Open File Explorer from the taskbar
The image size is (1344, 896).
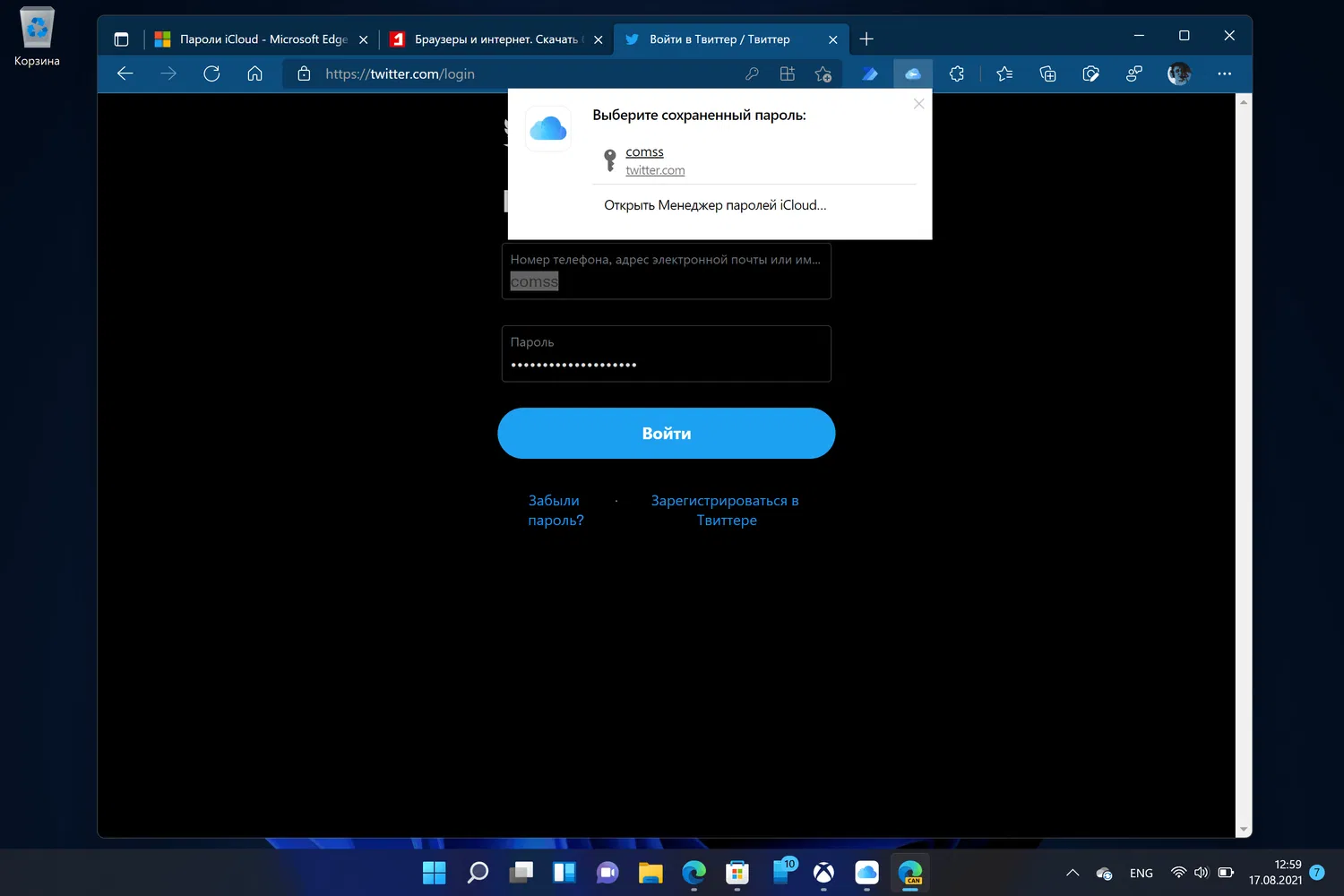[x=650, y=873]
